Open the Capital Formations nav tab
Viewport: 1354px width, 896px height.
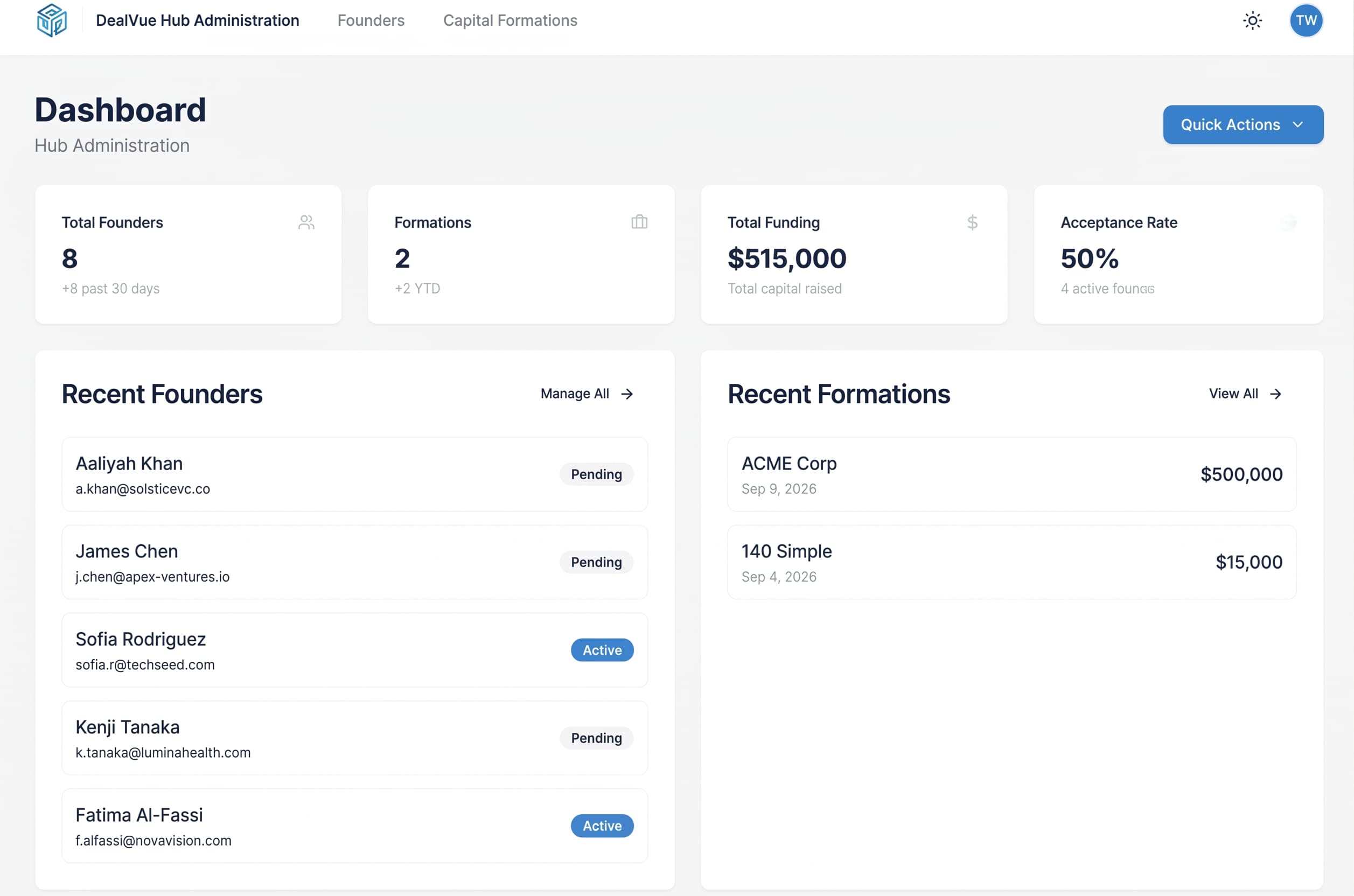pyautogui.click(x=511, y=20)
